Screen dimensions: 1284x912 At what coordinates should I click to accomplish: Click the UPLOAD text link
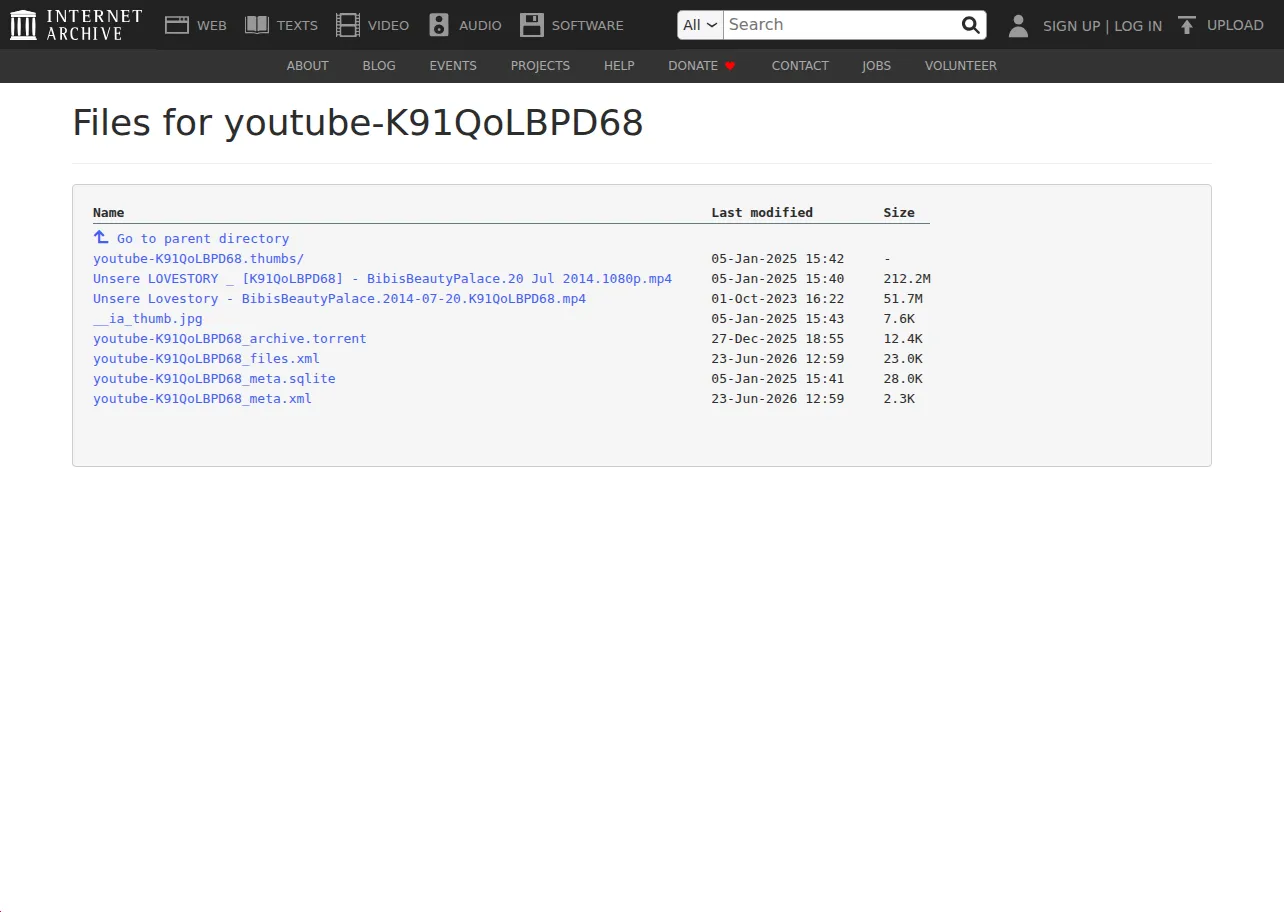(x=1235, y=25)
